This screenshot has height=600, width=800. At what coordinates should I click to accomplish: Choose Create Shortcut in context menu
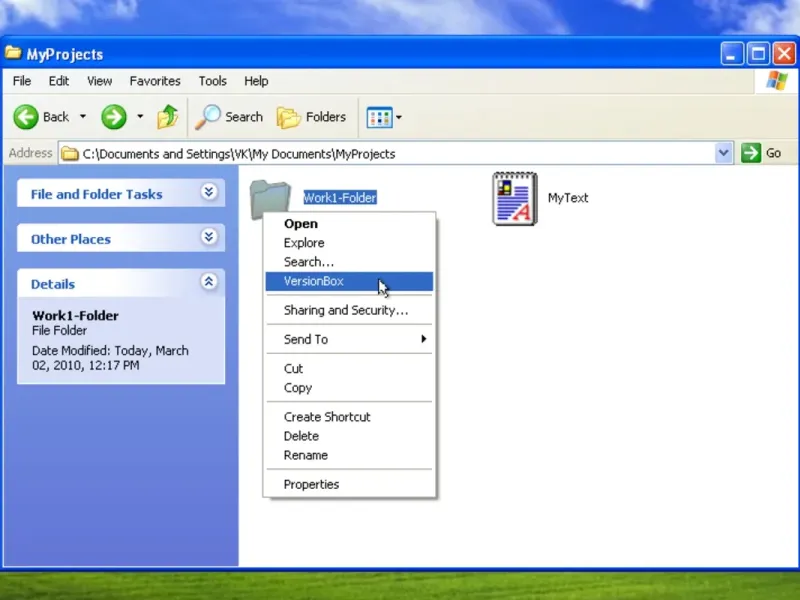pos(349,417)
